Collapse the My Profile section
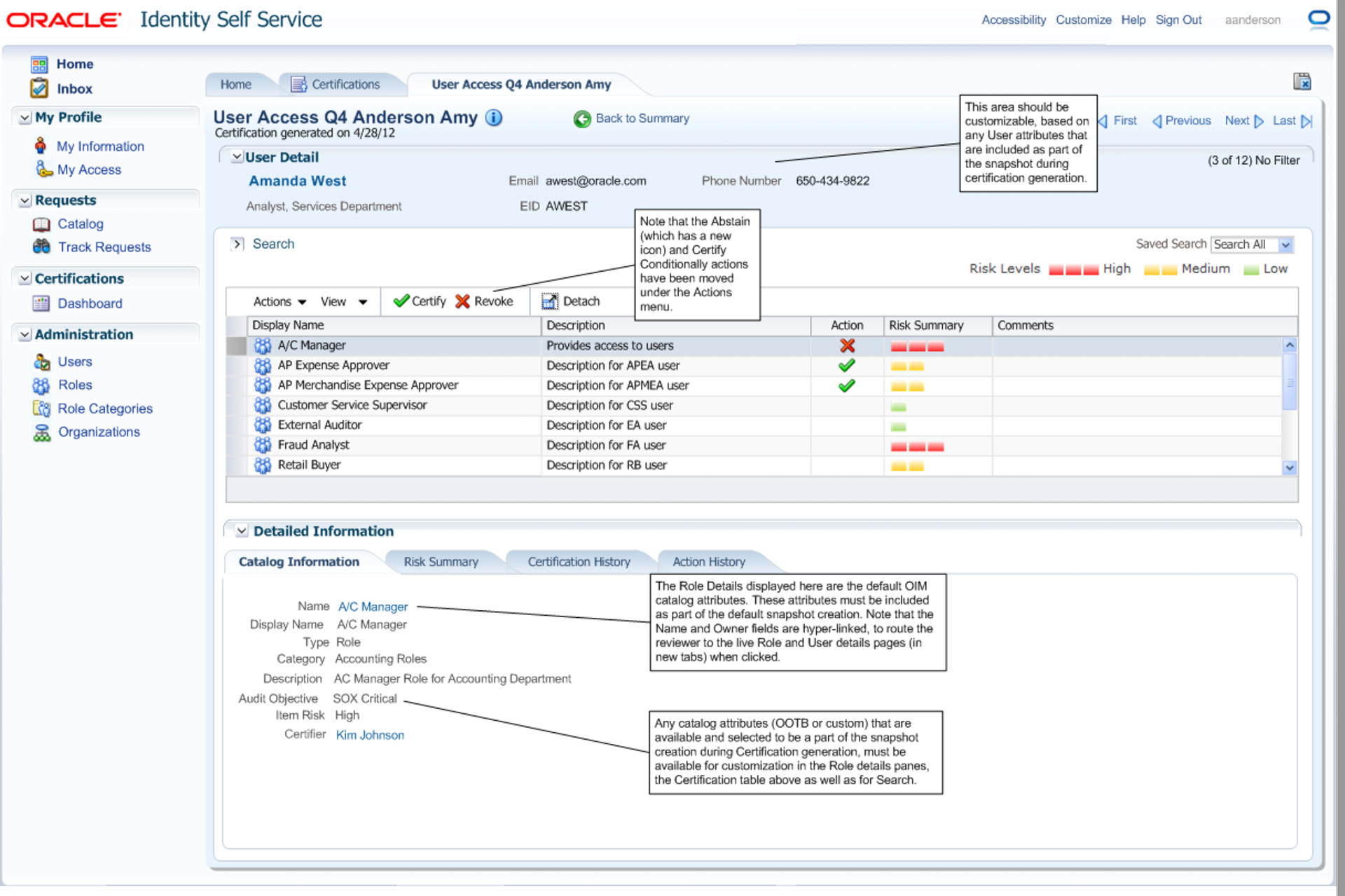This screenshot has width=1345, height=896. pyautogui.click(x=25, y=118)
